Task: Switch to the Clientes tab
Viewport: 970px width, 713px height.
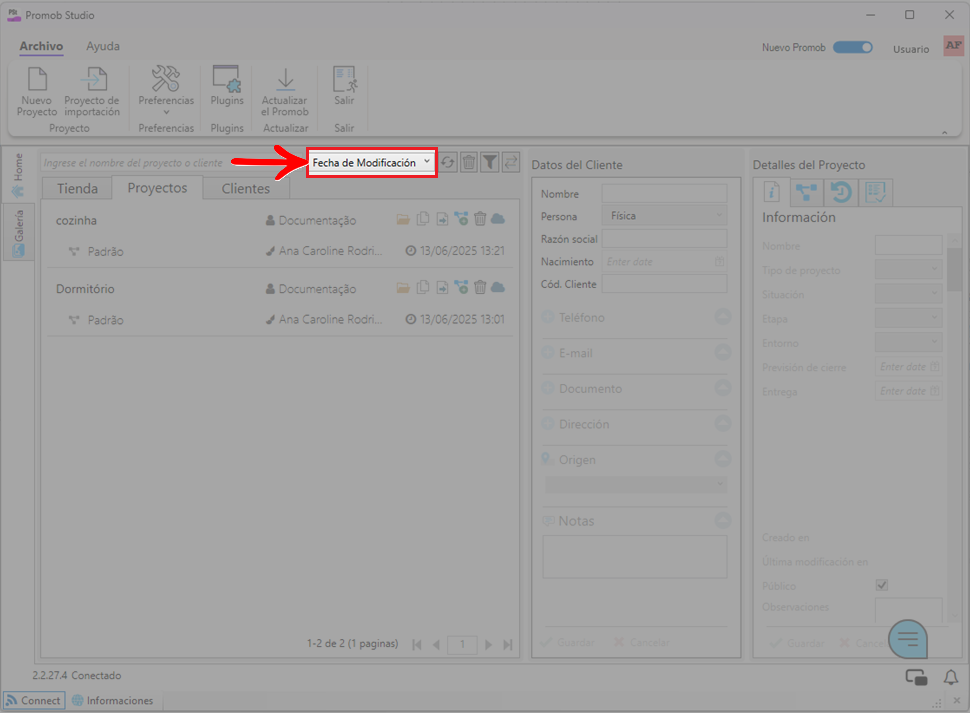Action: coord(246,189)
